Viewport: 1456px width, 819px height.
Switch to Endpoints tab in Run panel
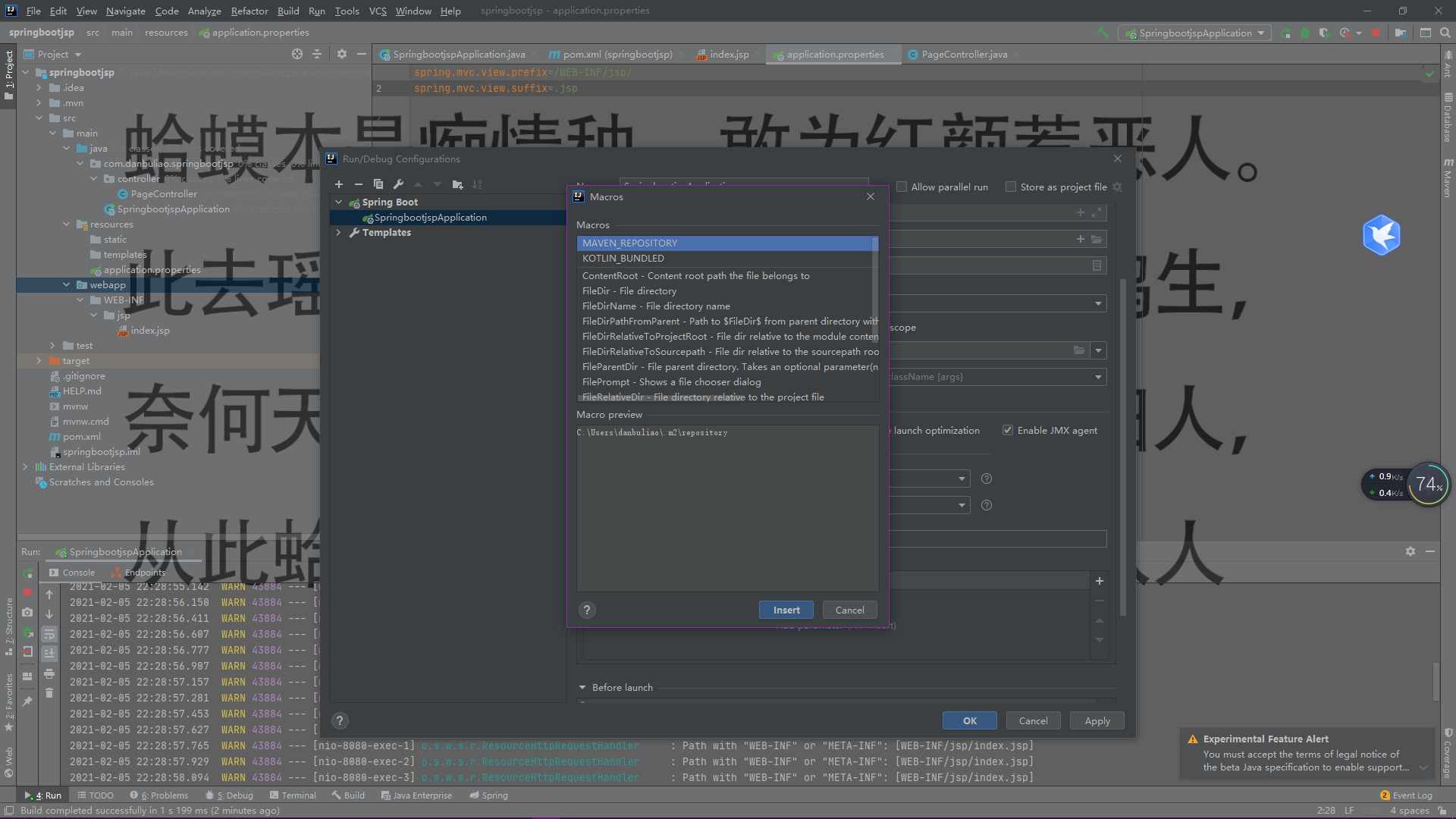point(138,573)
